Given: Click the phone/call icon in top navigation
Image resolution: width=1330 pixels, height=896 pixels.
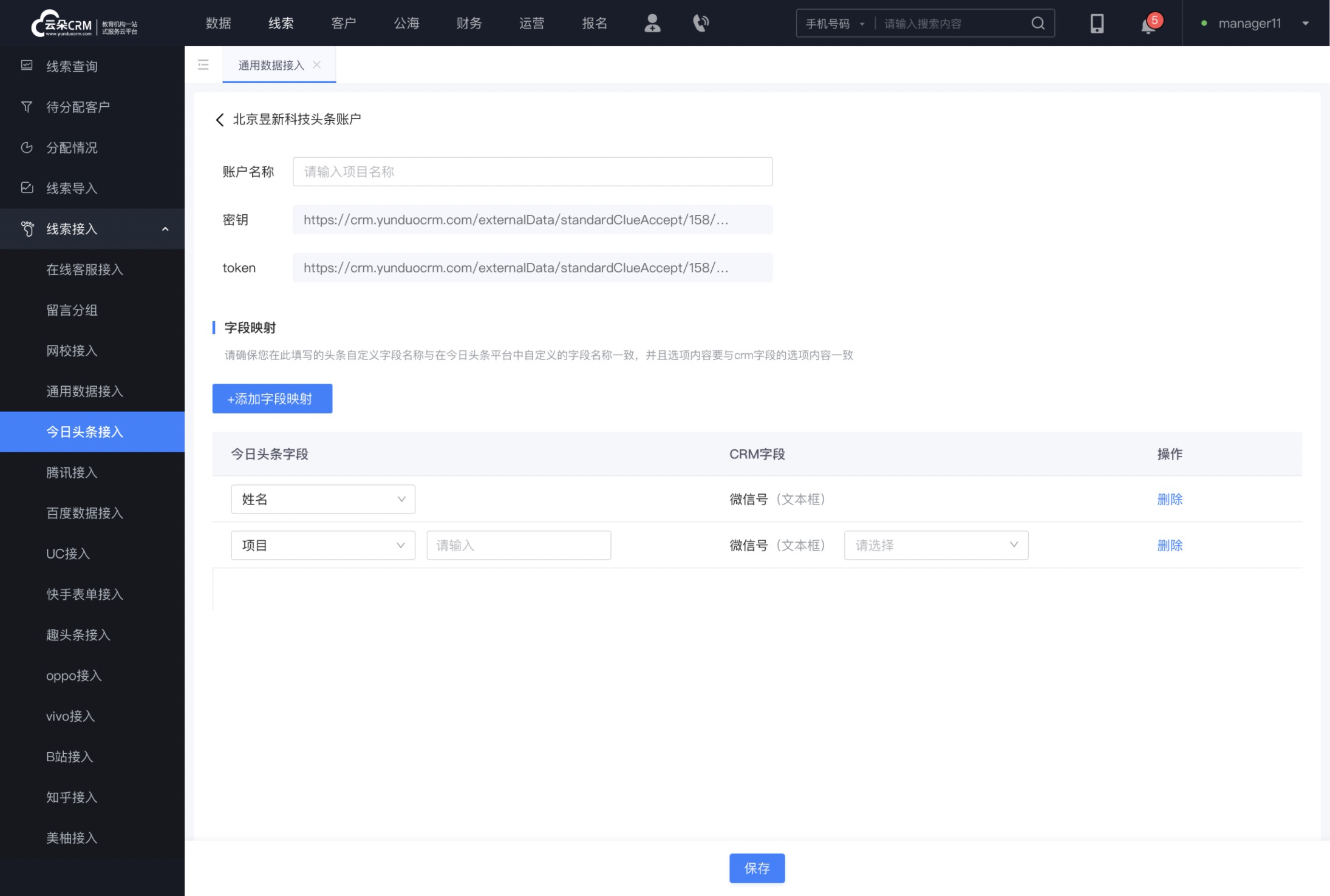Looking at the screenshot, I should (701, 23).
